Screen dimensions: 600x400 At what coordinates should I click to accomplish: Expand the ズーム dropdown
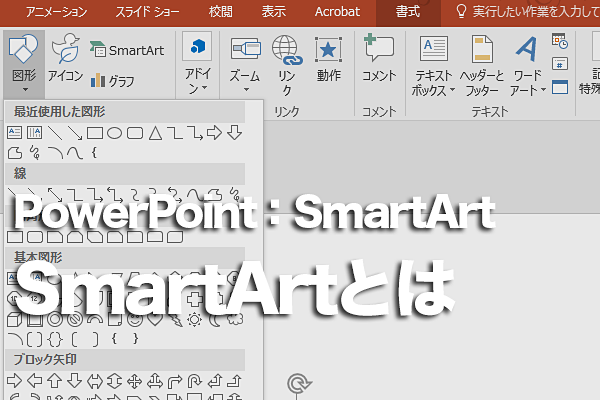[x=245, y=64]
